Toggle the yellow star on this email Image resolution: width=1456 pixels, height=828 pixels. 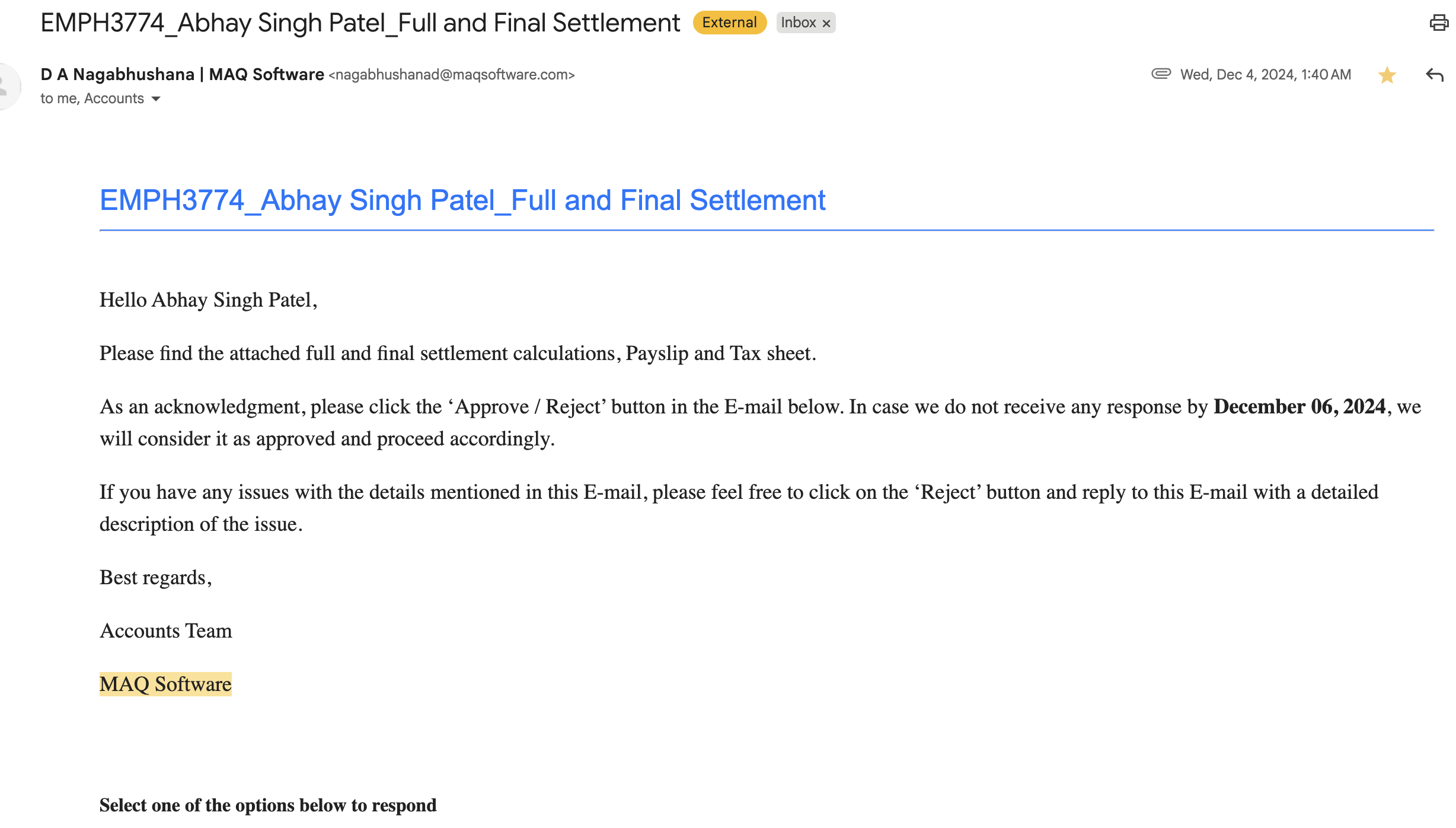(x=1387, y=75)
